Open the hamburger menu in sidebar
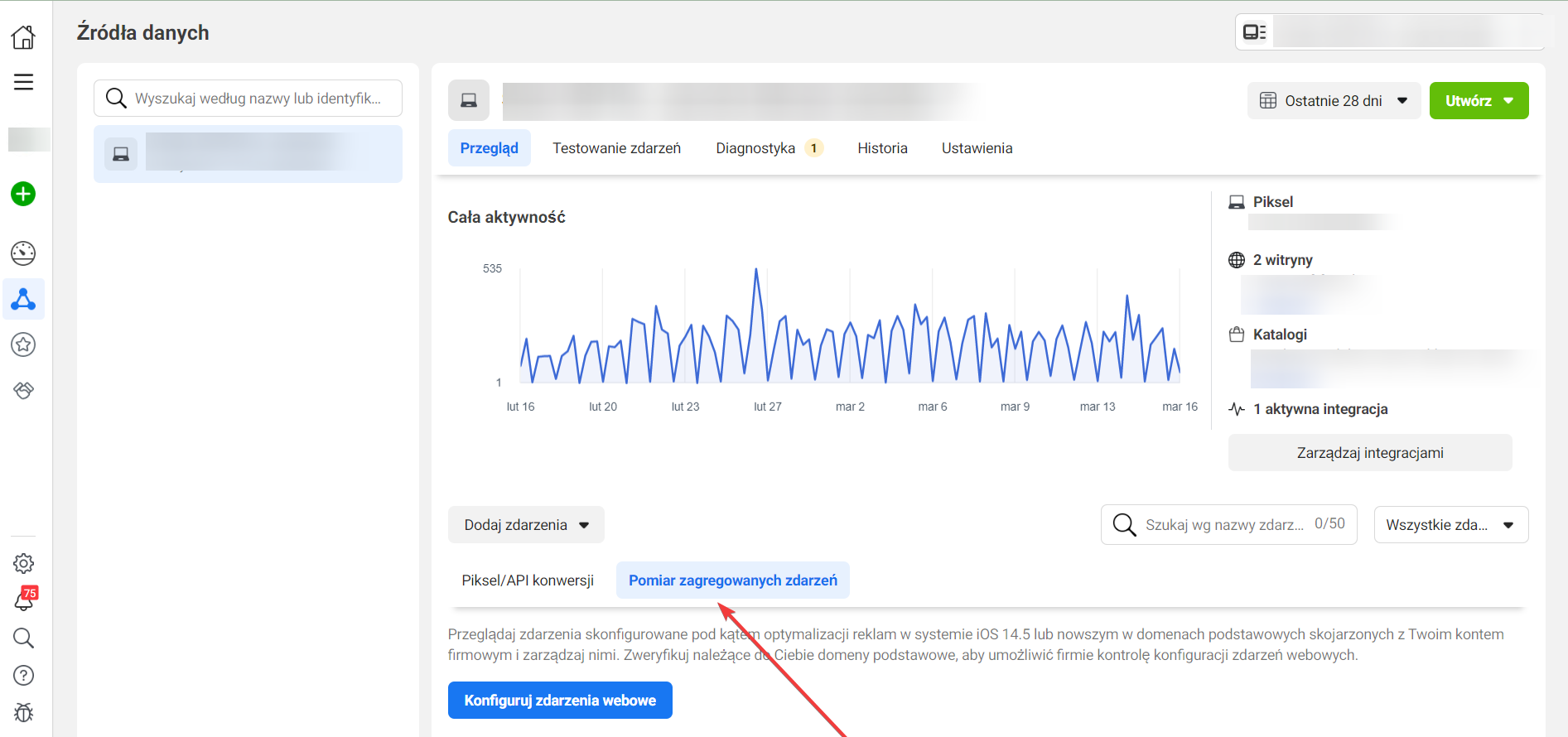 coord(23,82)
